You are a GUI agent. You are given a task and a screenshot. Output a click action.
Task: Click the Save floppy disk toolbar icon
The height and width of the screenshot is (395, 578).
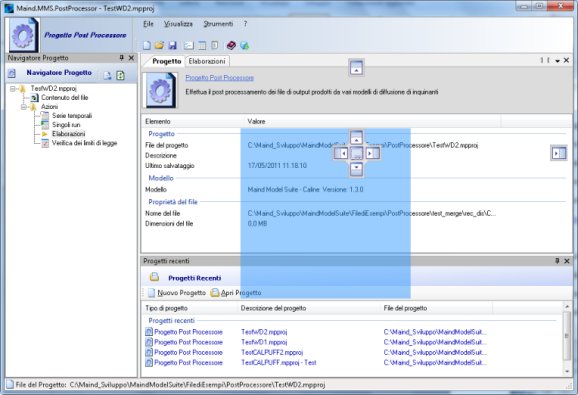coord(173,45)
